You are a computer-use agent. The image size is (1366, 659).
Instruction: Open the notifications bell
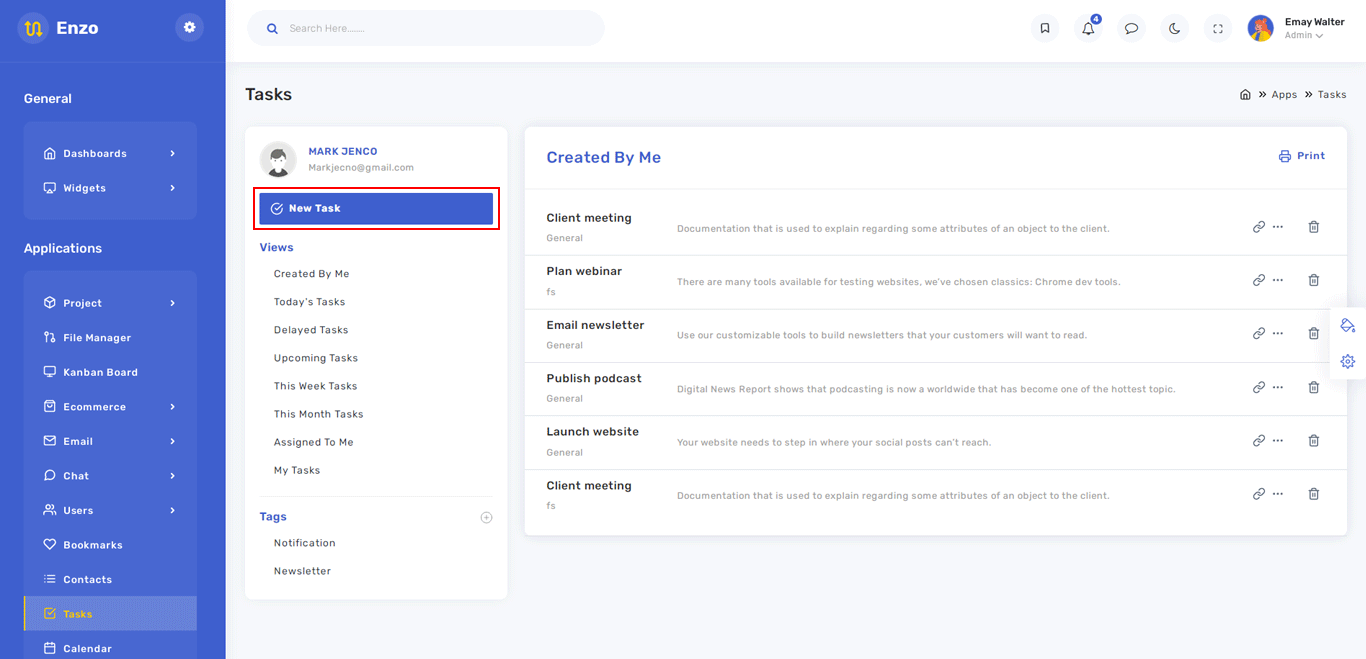(x=1088, y=29)
